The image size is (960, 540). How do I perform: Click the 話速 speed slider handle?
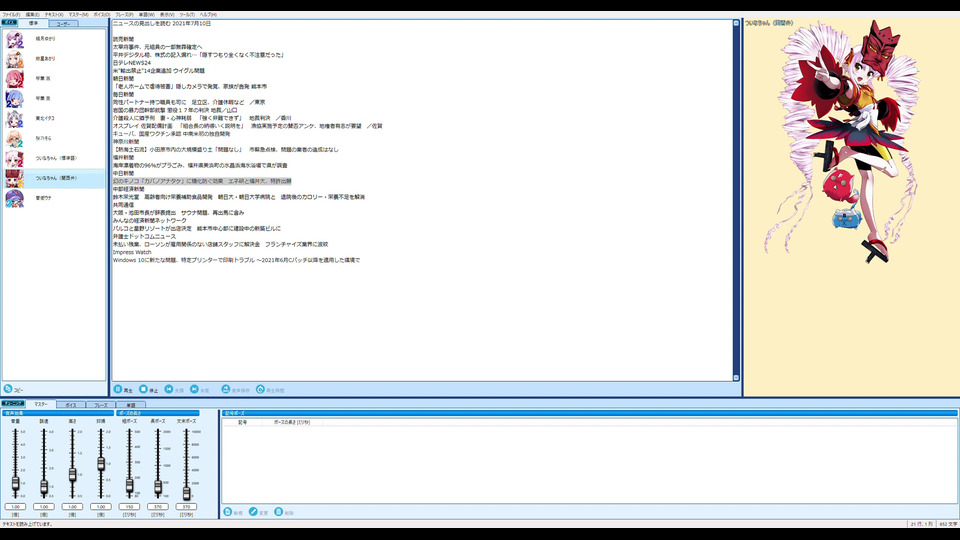44,487
